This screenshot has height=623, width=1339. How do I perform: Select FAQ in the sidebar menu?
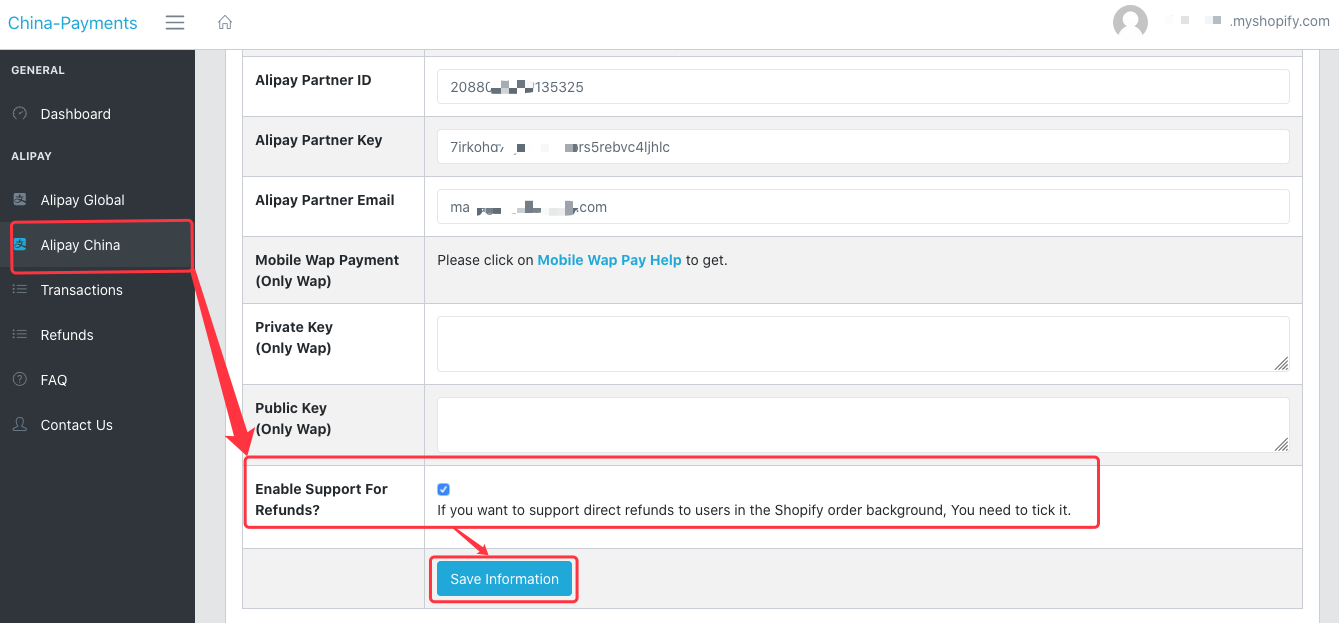[53, 379]
